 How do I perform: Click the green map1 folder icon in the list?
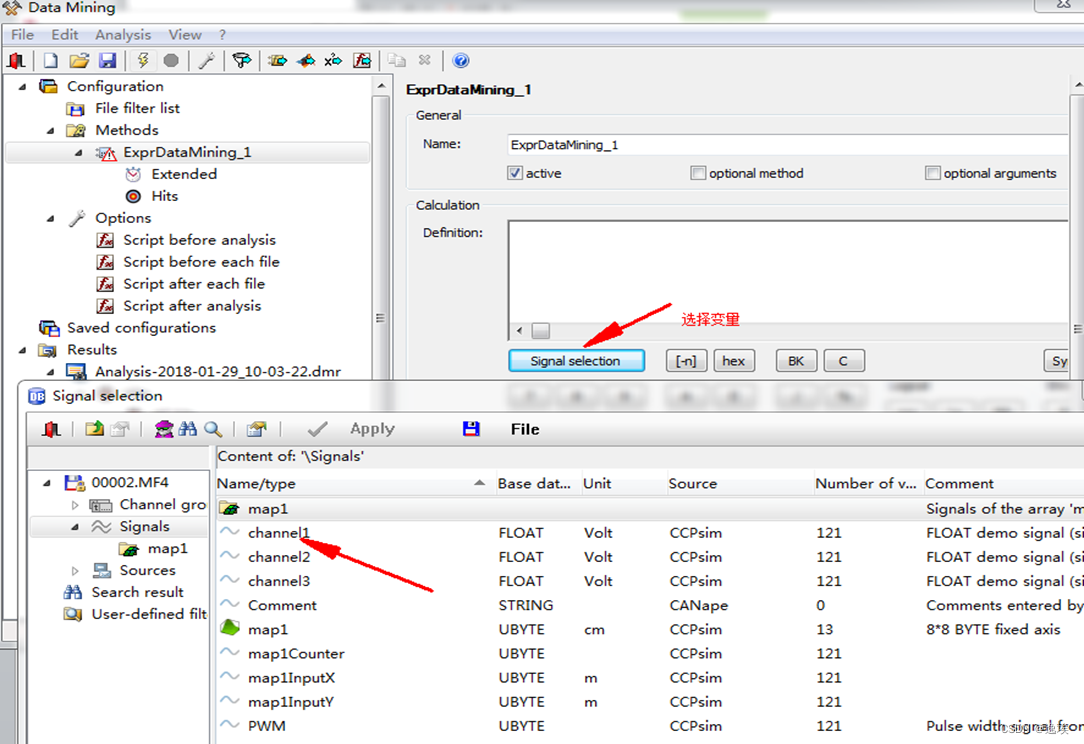click(230, 509)
